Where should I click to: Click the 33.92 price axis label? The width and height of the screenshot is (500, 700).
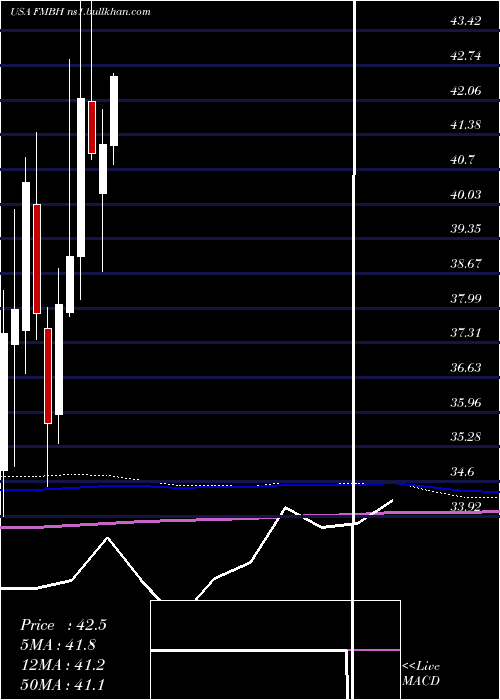465,506
